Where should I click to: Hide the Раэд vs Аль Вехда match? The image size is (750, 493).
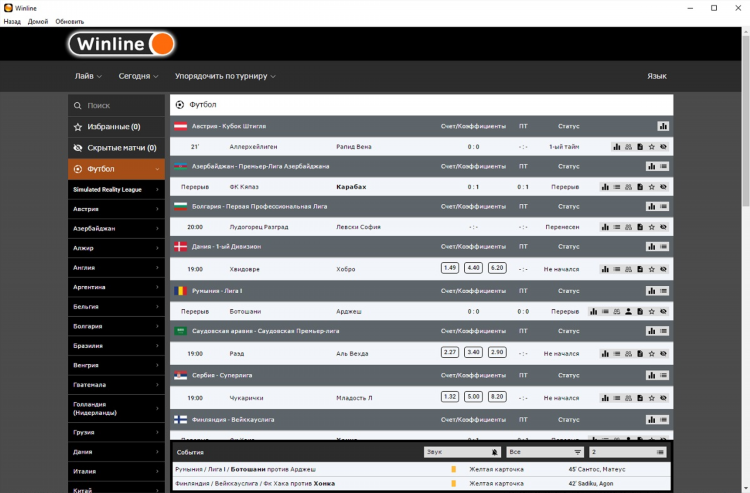pos(663,354)
